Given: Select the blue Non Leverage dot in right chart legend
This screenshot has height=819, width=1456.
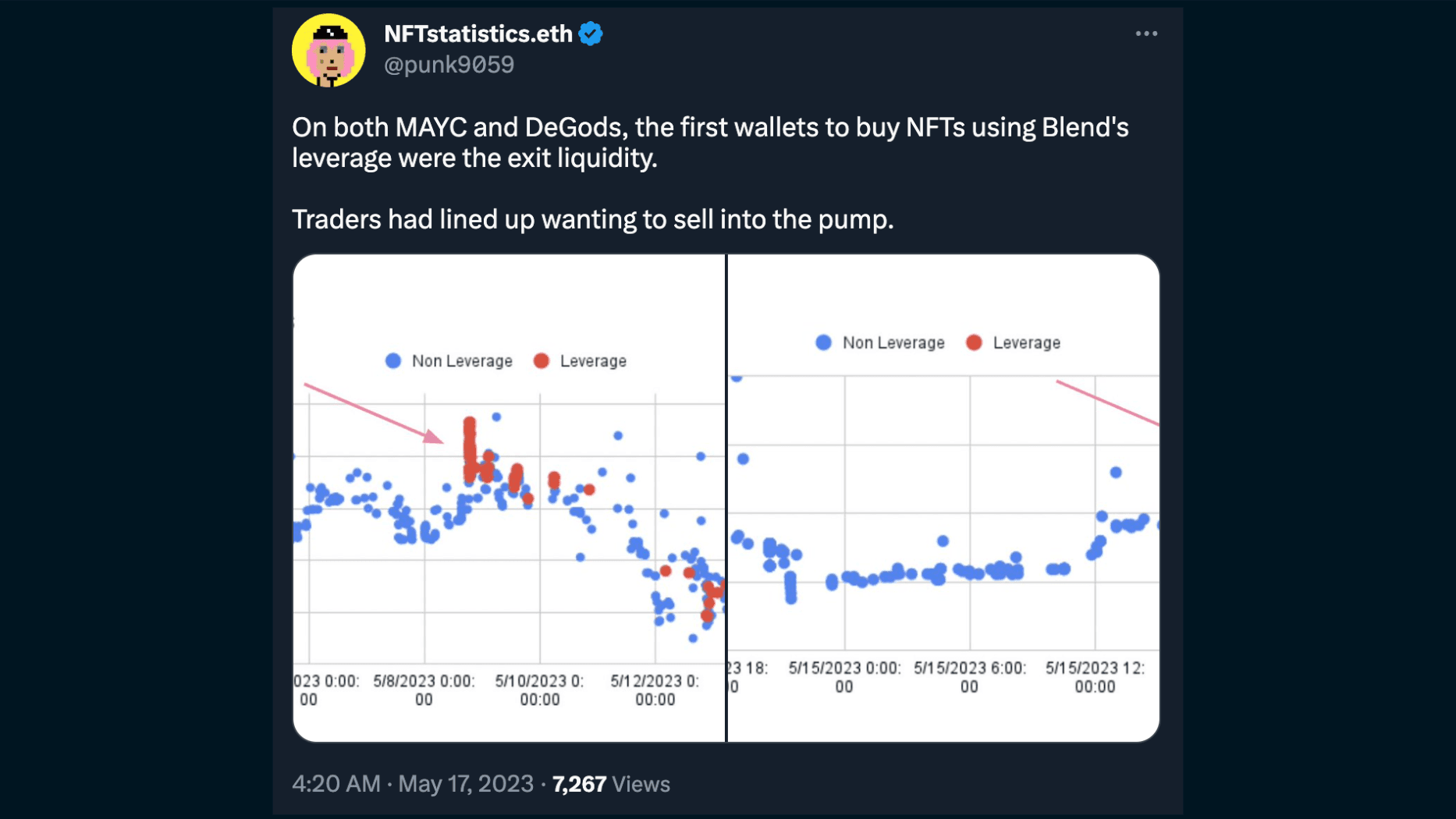Looking at the screenshot, I should (x=823, y=342).
